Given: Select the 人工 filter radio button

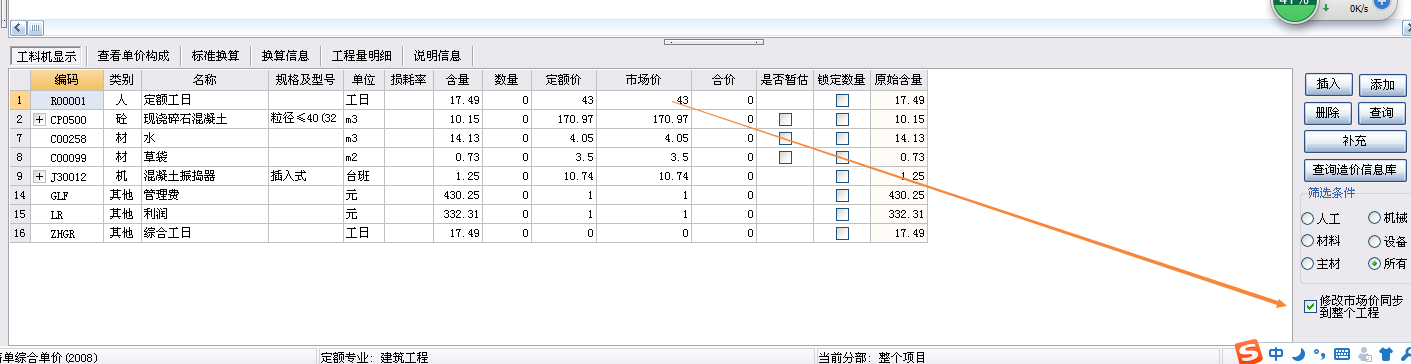Looking at the screenshot, I should tap(1308, 218).
